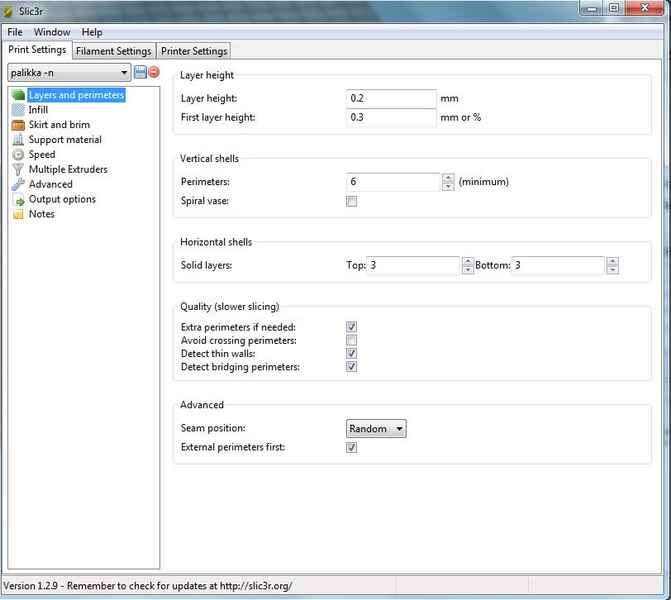Click the yellow Notes icon
This screenshot has height=600, width=671.
tap(18, 214)
